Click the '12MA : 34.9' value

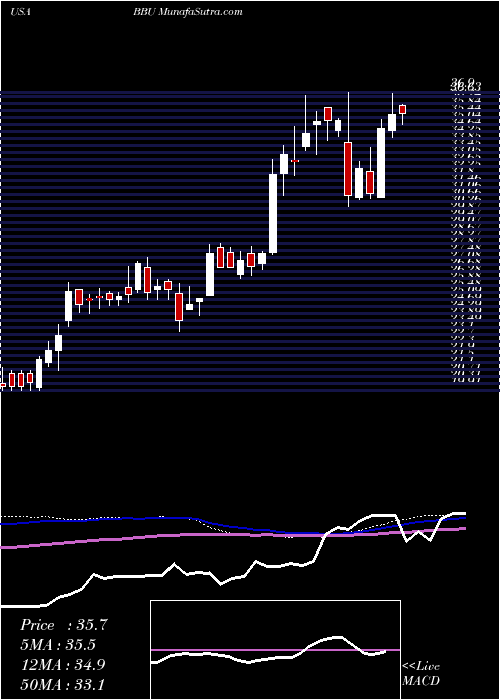(x=63, y=665)
